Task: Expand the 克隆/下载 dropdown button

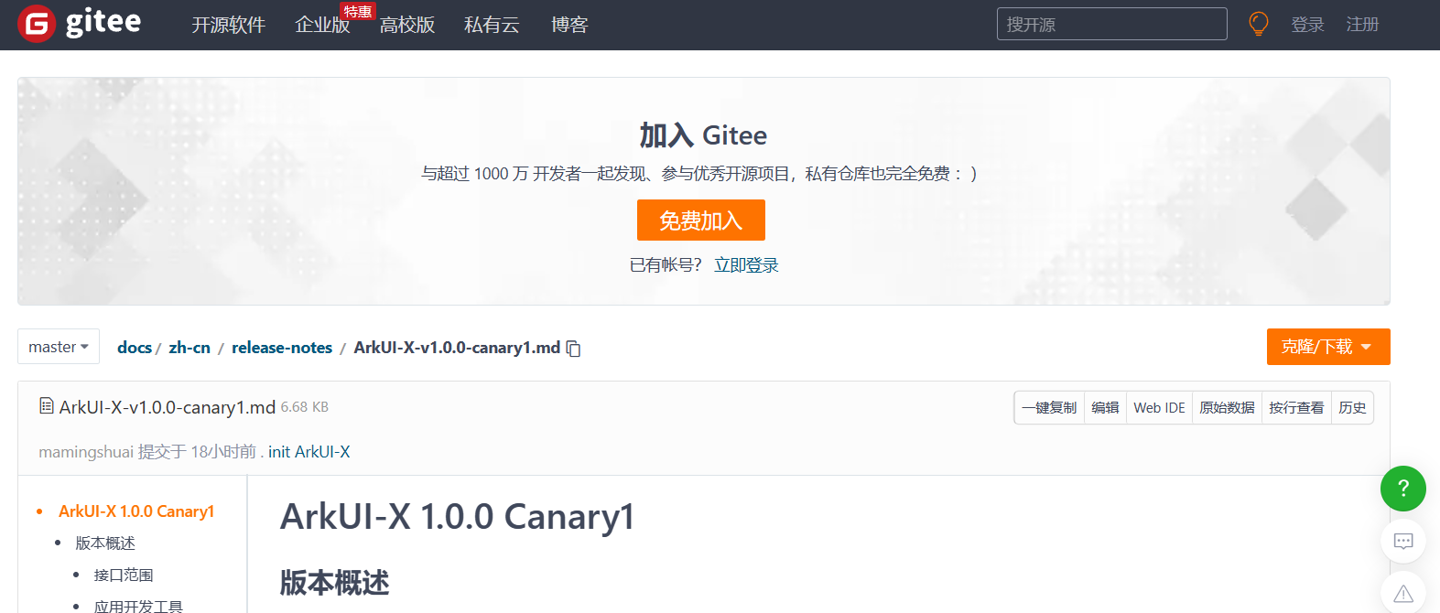Action: tap(1328, 347)
